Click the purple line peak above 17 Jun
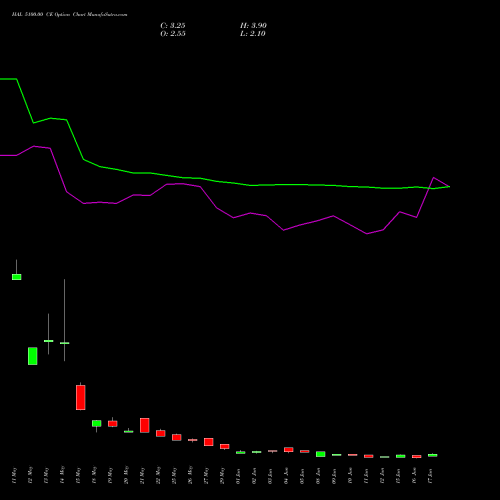Image resolution: width=500 pixels, height=500 pixels. click(434, 178)
